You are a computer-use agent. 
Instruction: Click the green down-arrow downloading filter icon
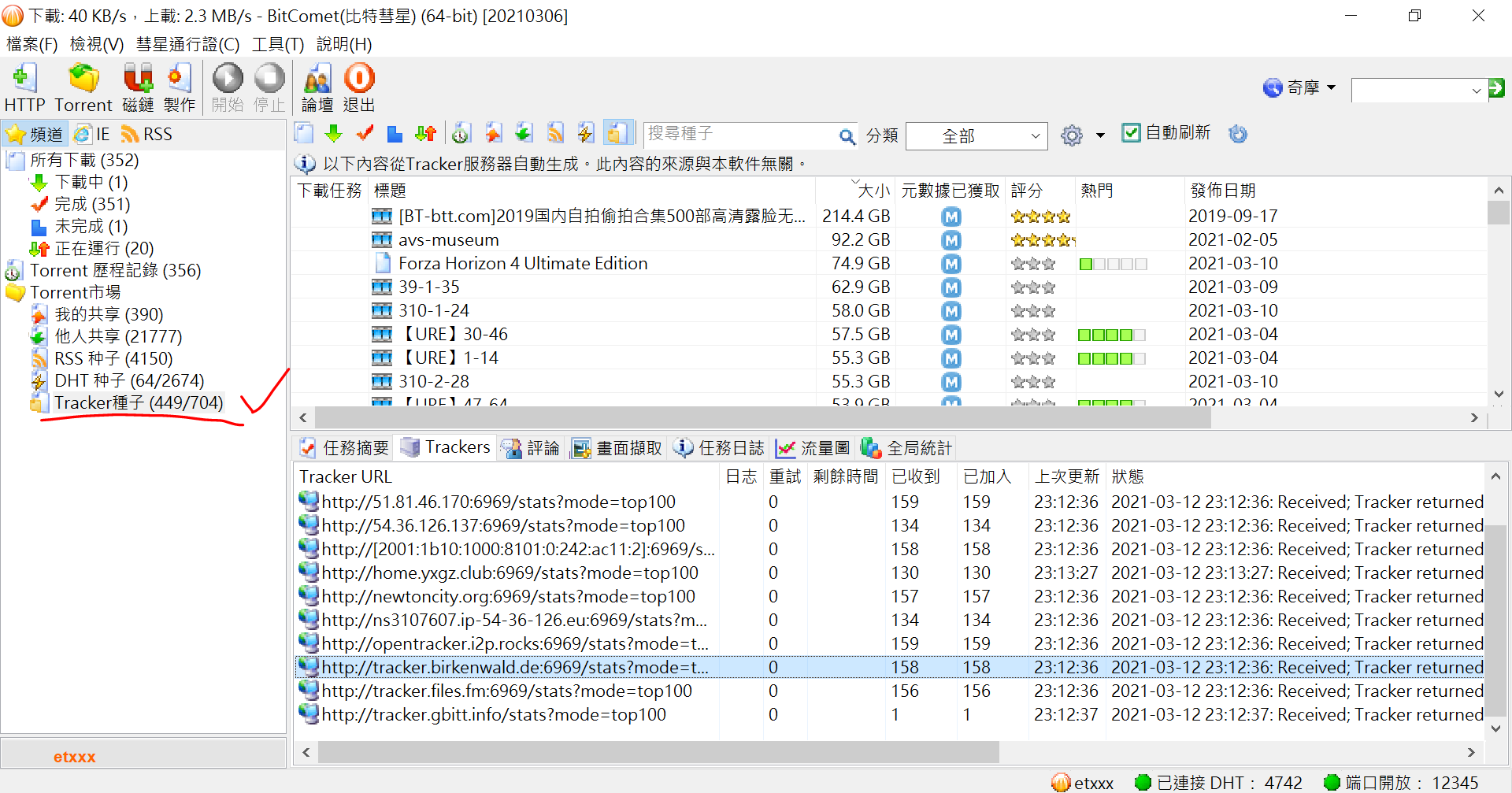click(x=334, y=134)
